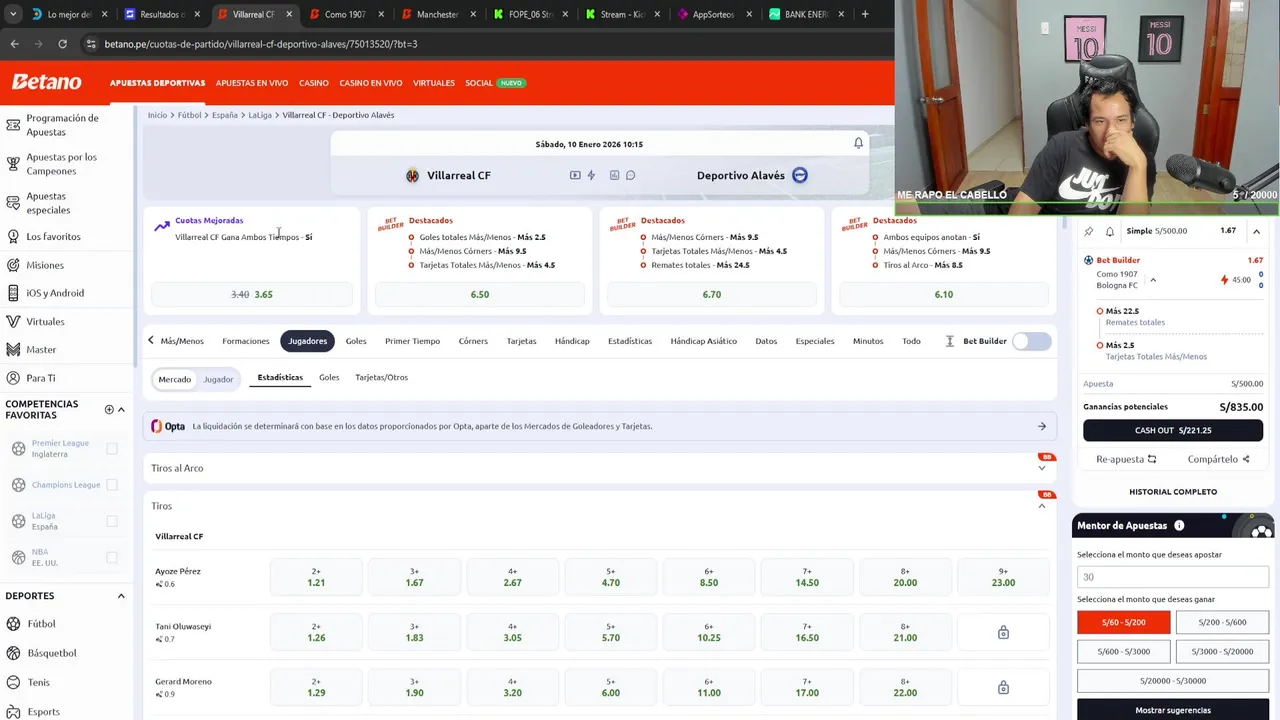
Task: Click the Villarreal CF crest
Action: [412, 175]
